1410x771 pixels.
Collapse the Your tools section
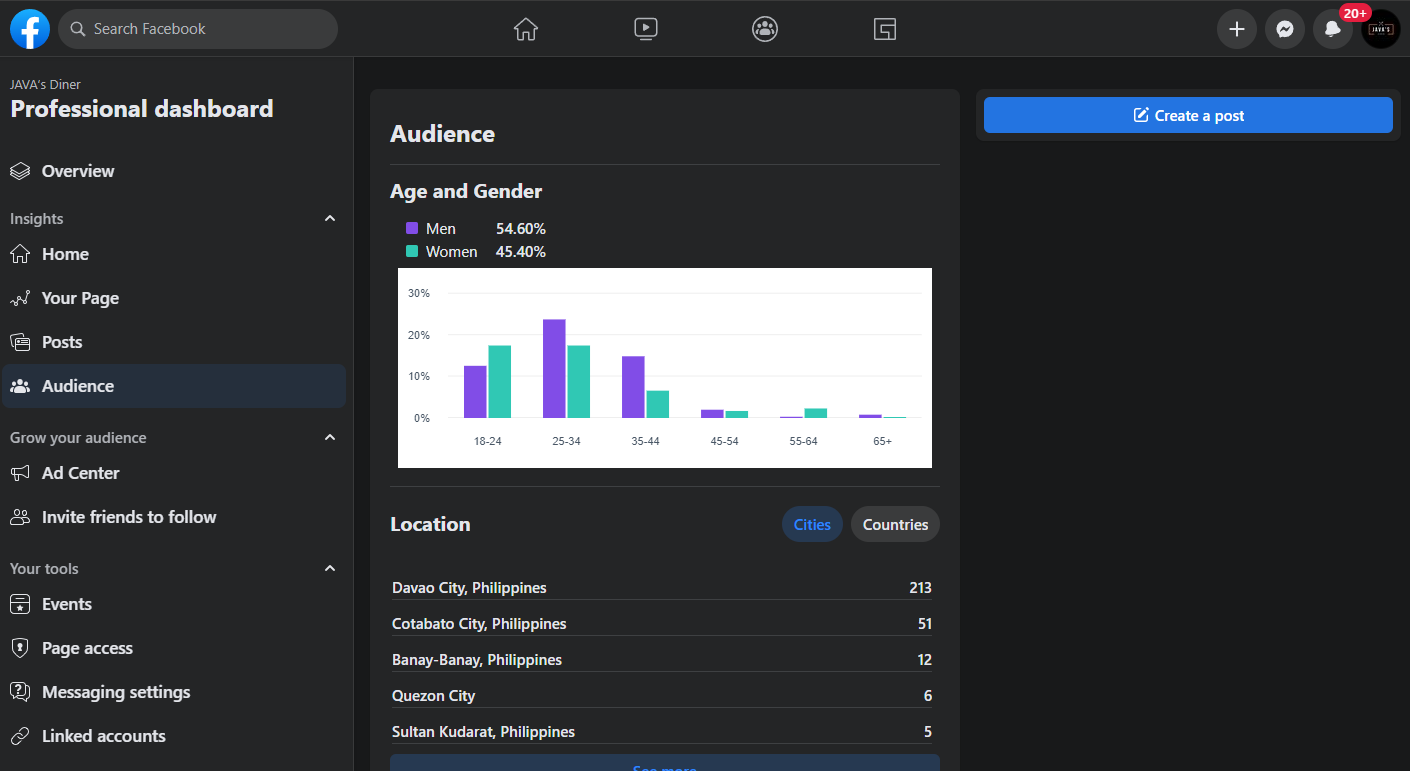tap(330, 568)
